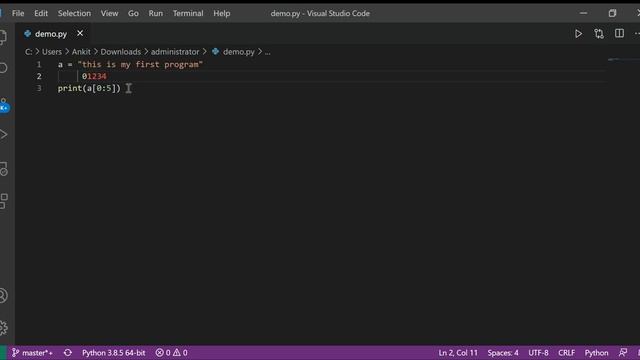
Task: Click demo.py in the breadcrumb path
Action: click(x=238, y=52)
